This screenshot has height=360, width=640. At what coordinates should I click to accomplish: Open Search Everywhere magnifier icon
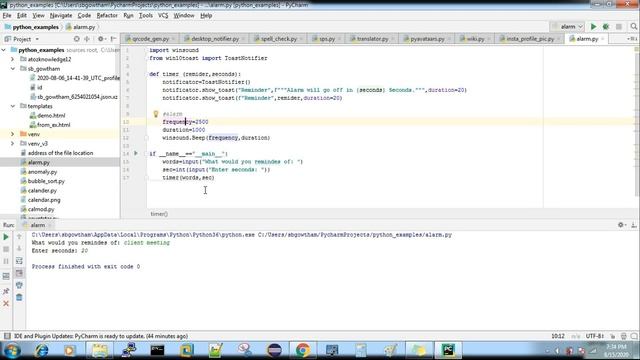coord(633,27)
